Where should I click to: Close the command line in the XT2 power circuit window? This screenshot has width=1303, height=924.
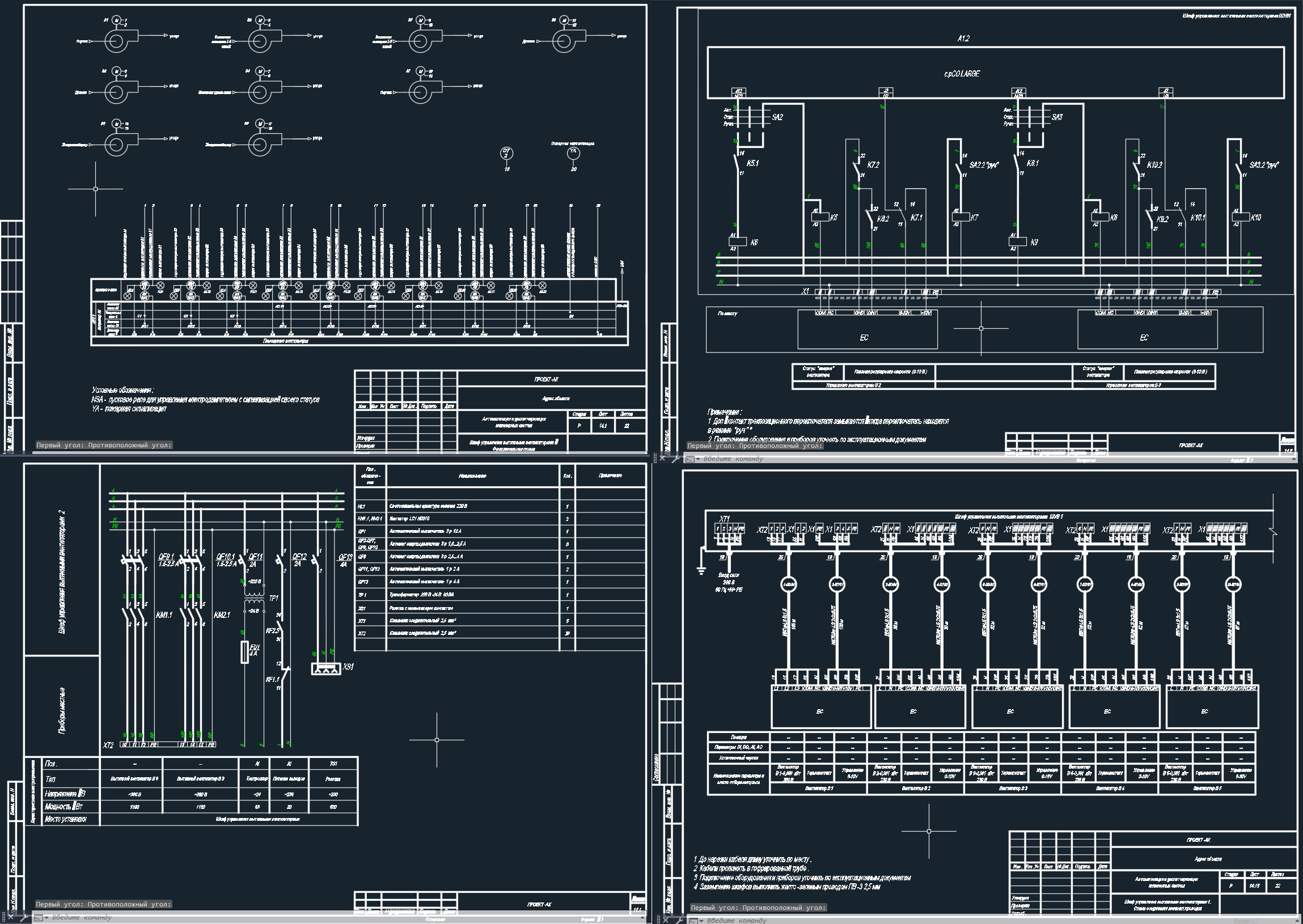tap(11, 917)
